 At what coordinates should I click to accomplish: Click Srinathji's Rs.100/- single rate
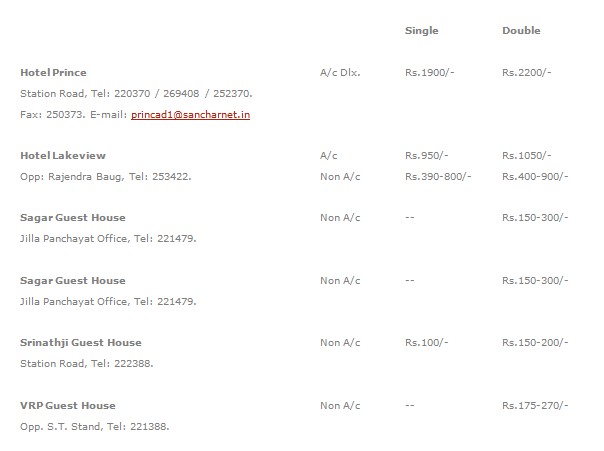(426, 342)
